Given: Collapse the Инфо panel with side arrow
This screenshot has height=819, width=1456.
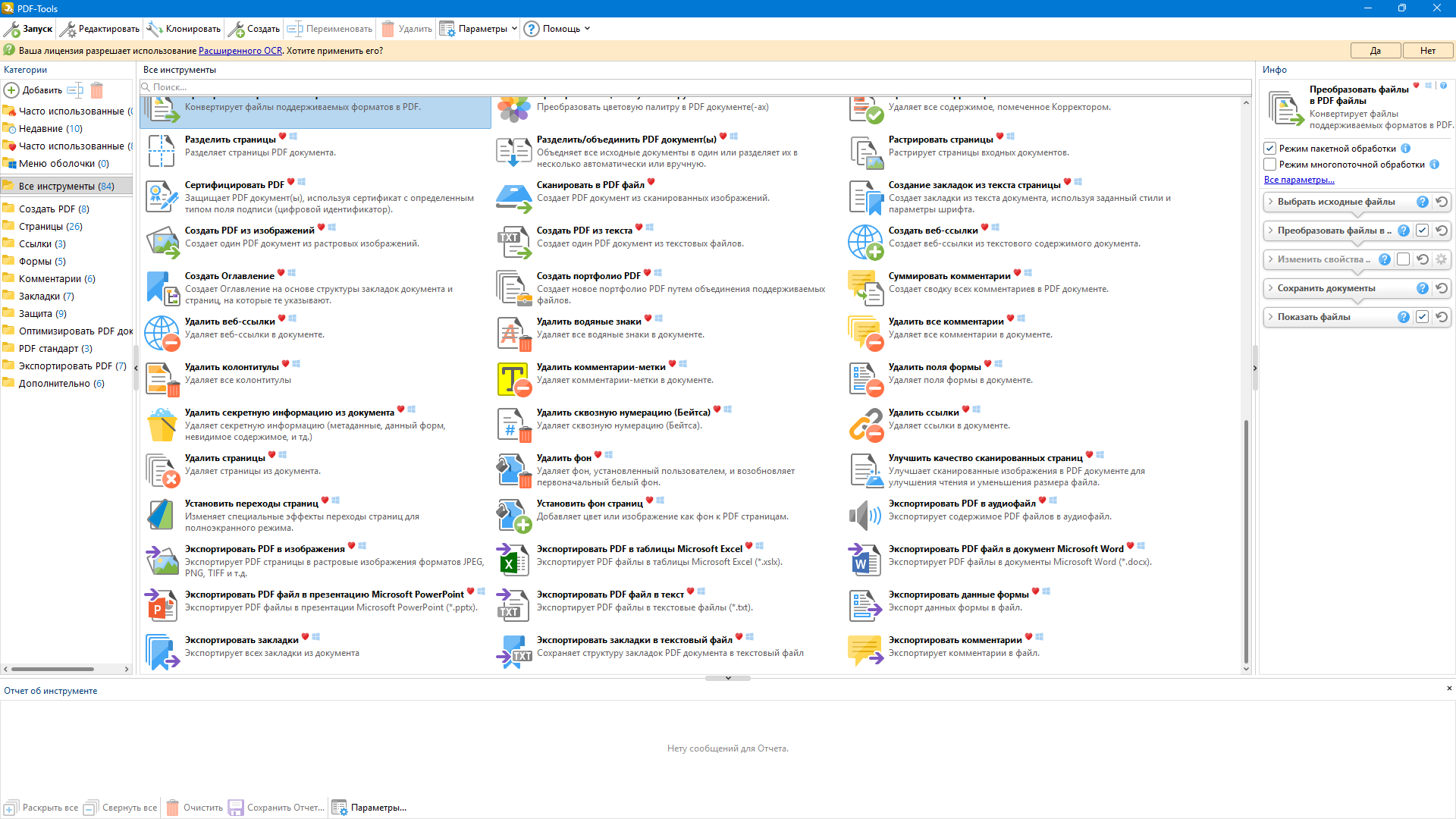Looking at the screenshot, I should pos(1255,368).
